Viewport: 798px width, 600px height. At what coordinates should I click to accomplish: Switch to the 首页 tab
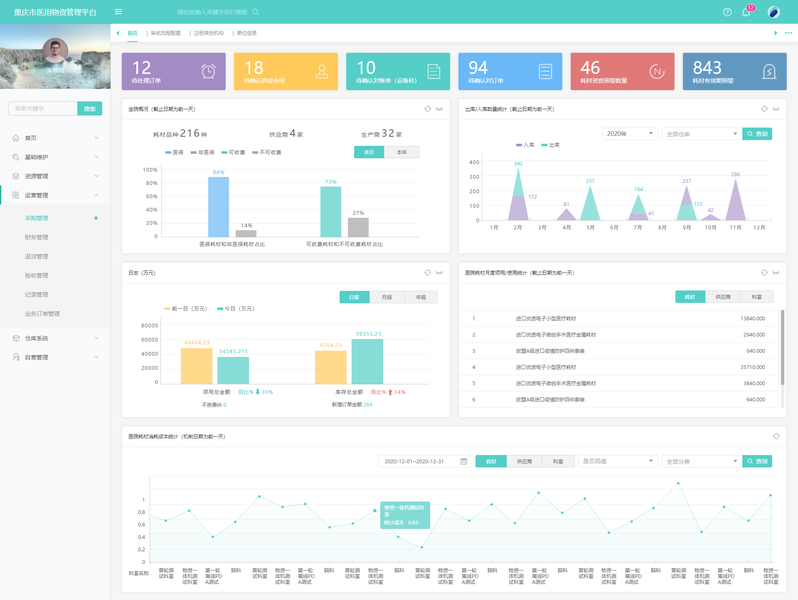(132, 33)
